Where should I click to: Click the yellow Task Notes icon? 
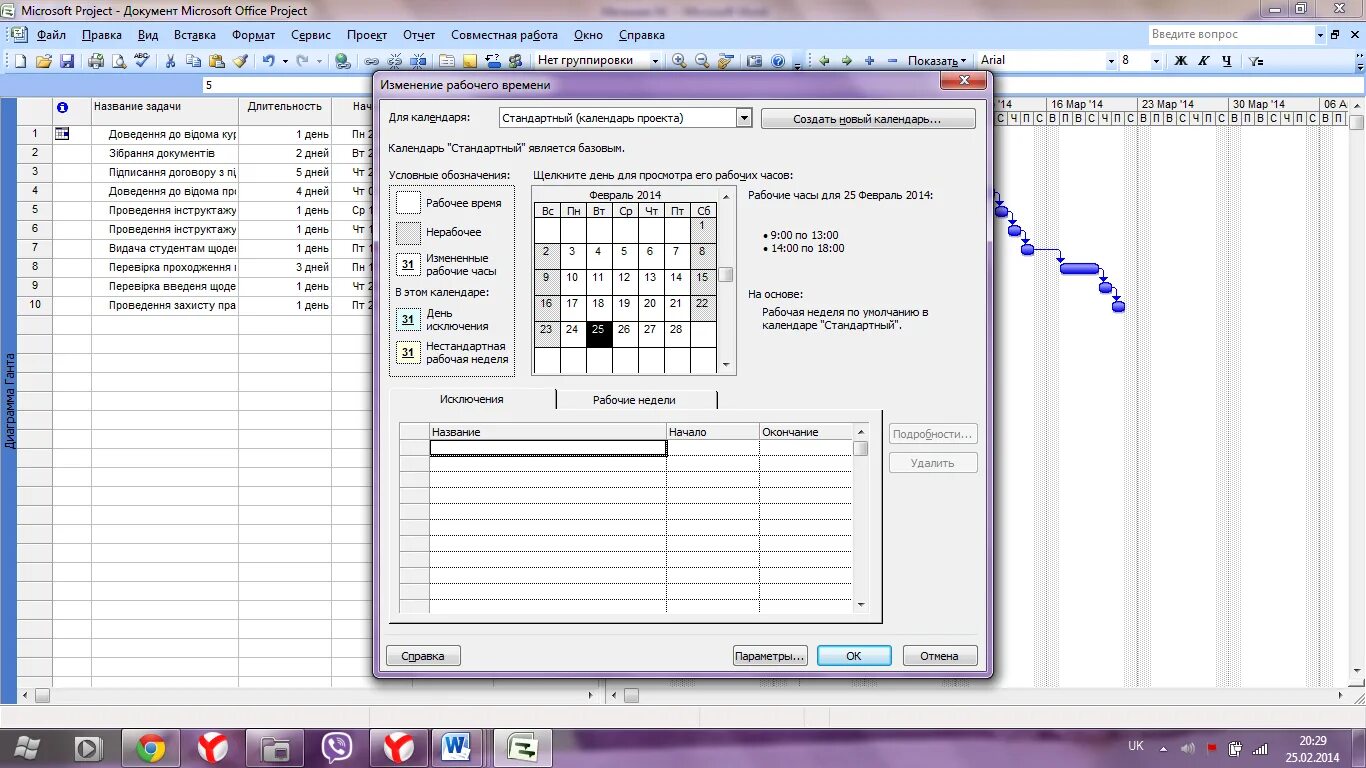click(469, 61)
